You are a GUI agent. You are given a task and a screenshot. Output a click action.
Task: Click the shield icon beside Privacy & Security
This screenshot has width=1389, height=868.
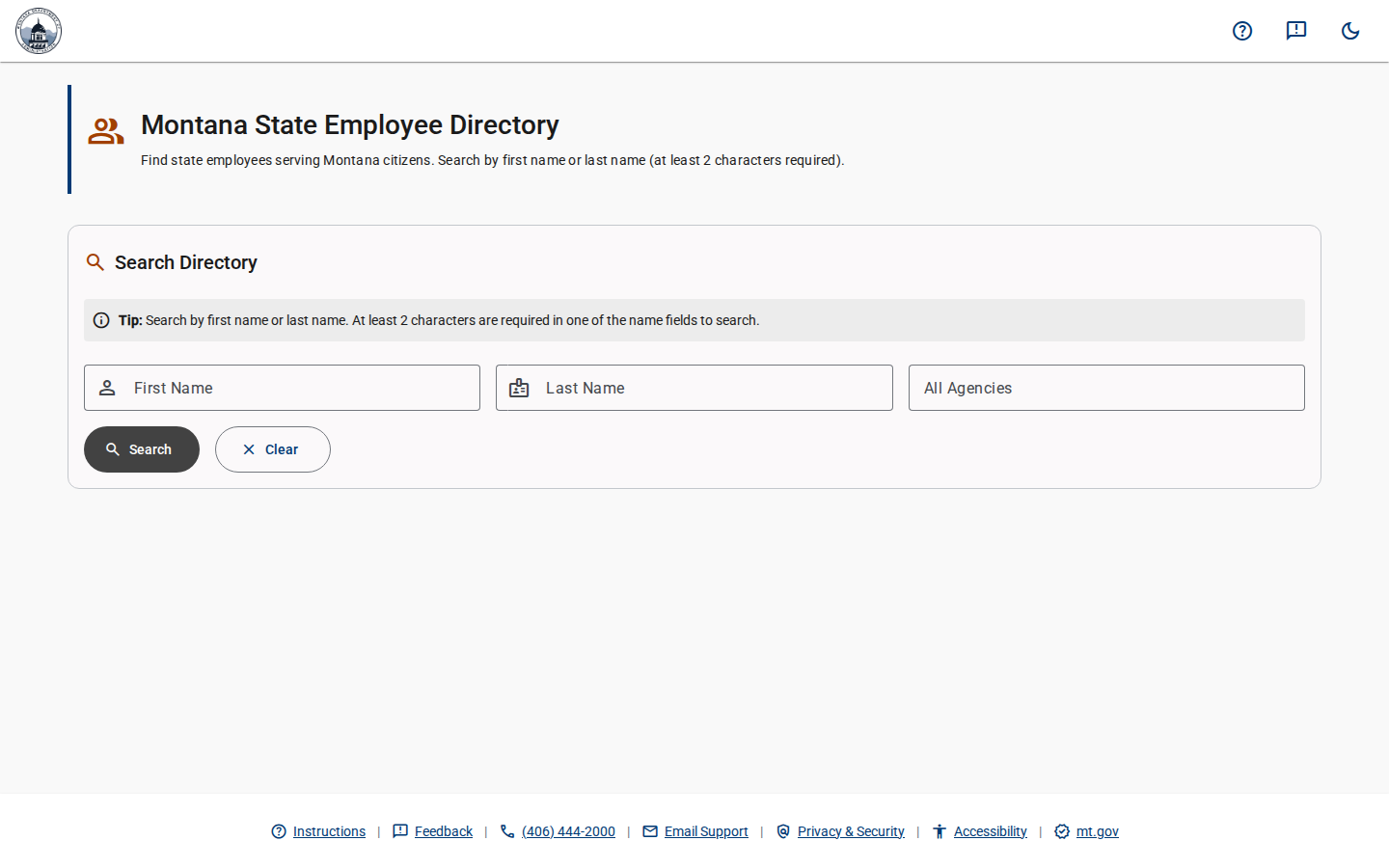coord(783,831)
